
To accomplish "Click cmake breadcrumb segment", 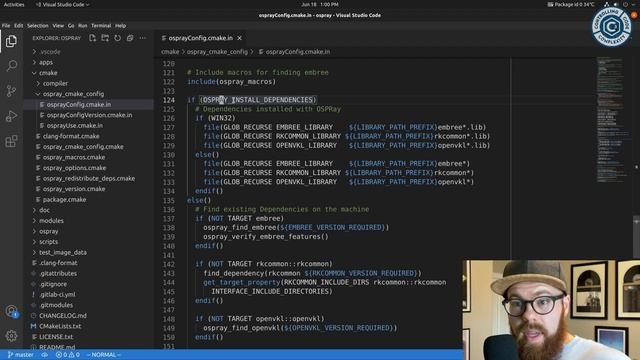I will pos(170,52).
